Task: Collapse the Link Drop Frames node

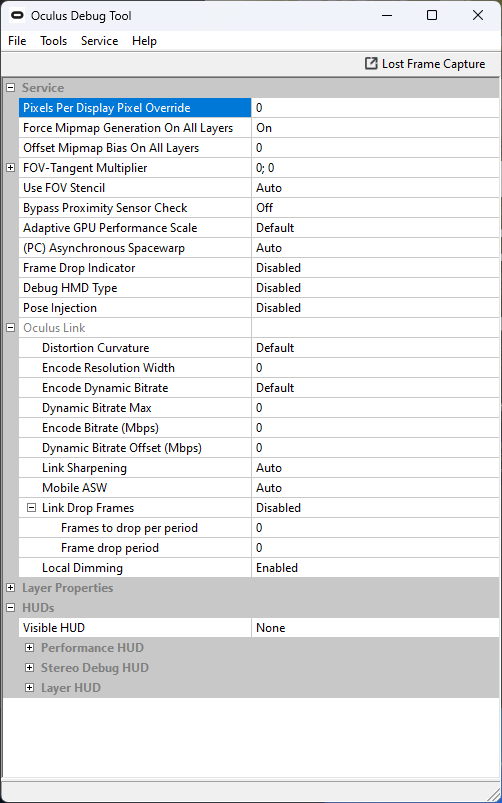Action: pos(31,508)
